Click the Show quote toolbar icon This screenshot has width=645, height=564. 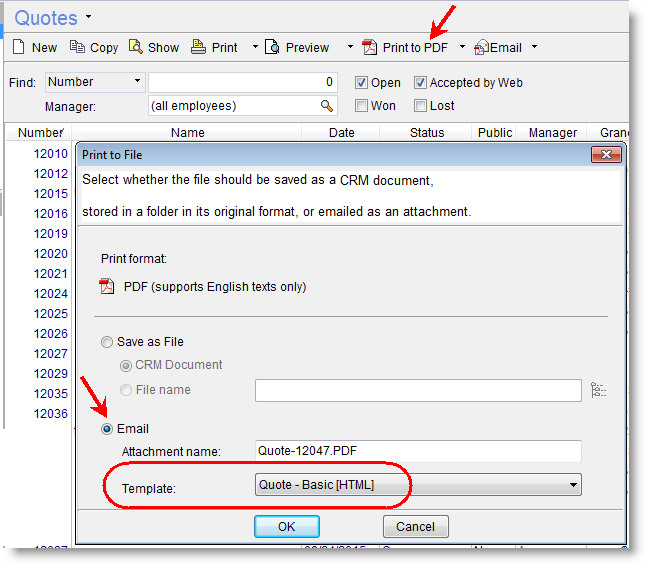pos(135,47)
